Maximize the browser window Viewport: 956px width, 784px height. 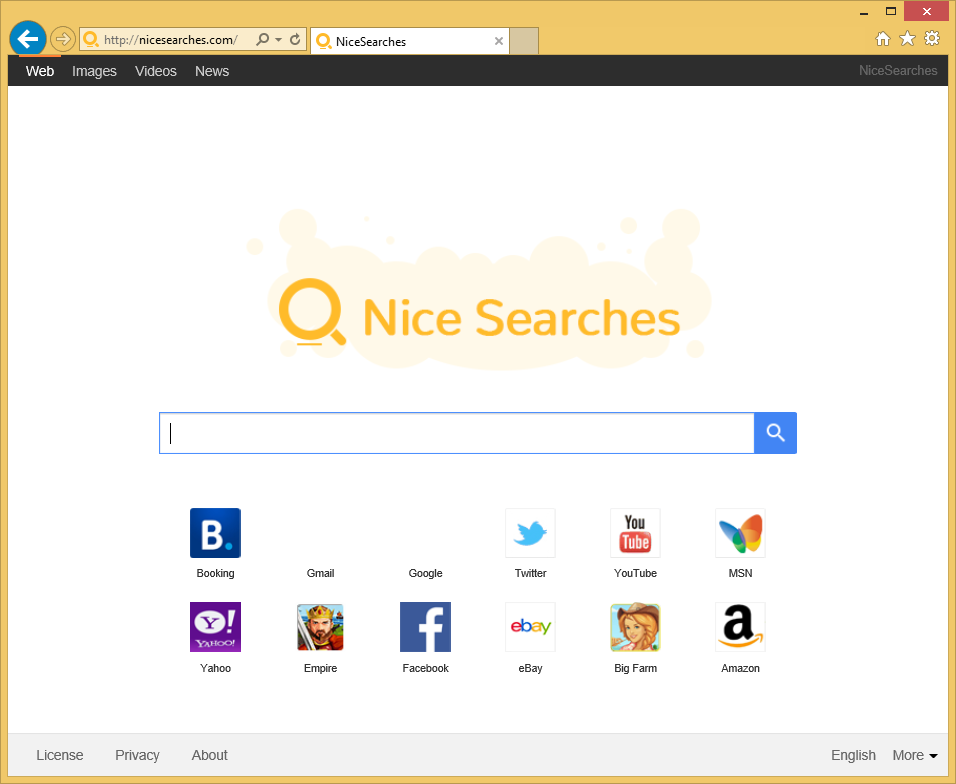(891, 12)
